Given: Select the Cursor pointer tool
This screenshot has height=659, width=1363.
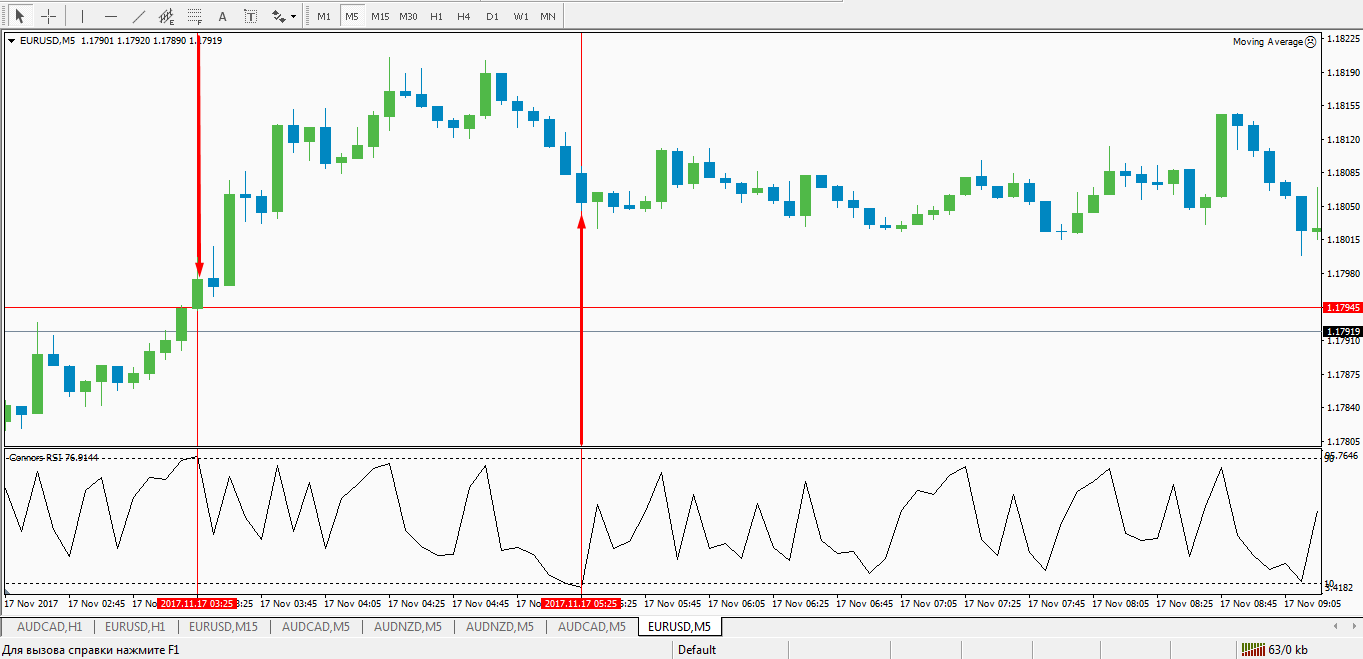Looking at the screenshot, I should coord(19,16).
